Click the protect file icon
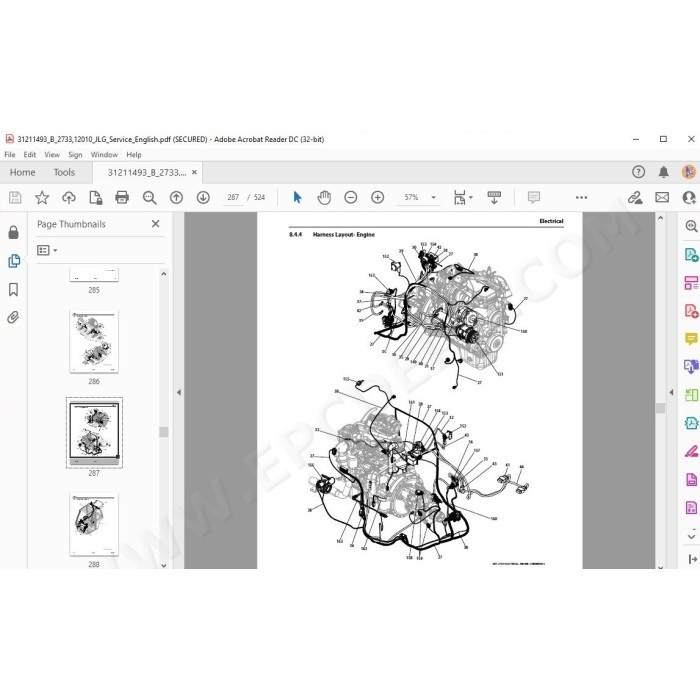 tap(96, 197)
